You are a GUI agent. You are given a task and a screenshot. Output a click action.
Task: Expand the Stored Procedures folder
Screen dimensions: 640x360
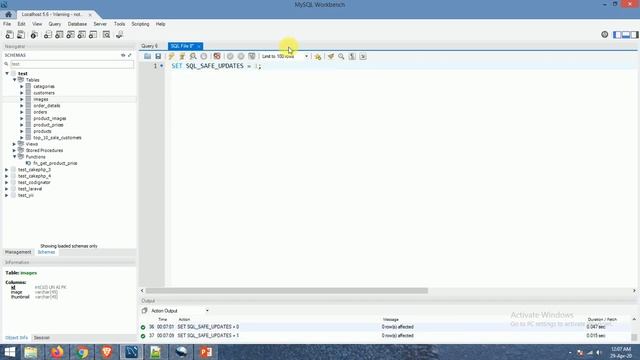(x=14, y=151)
